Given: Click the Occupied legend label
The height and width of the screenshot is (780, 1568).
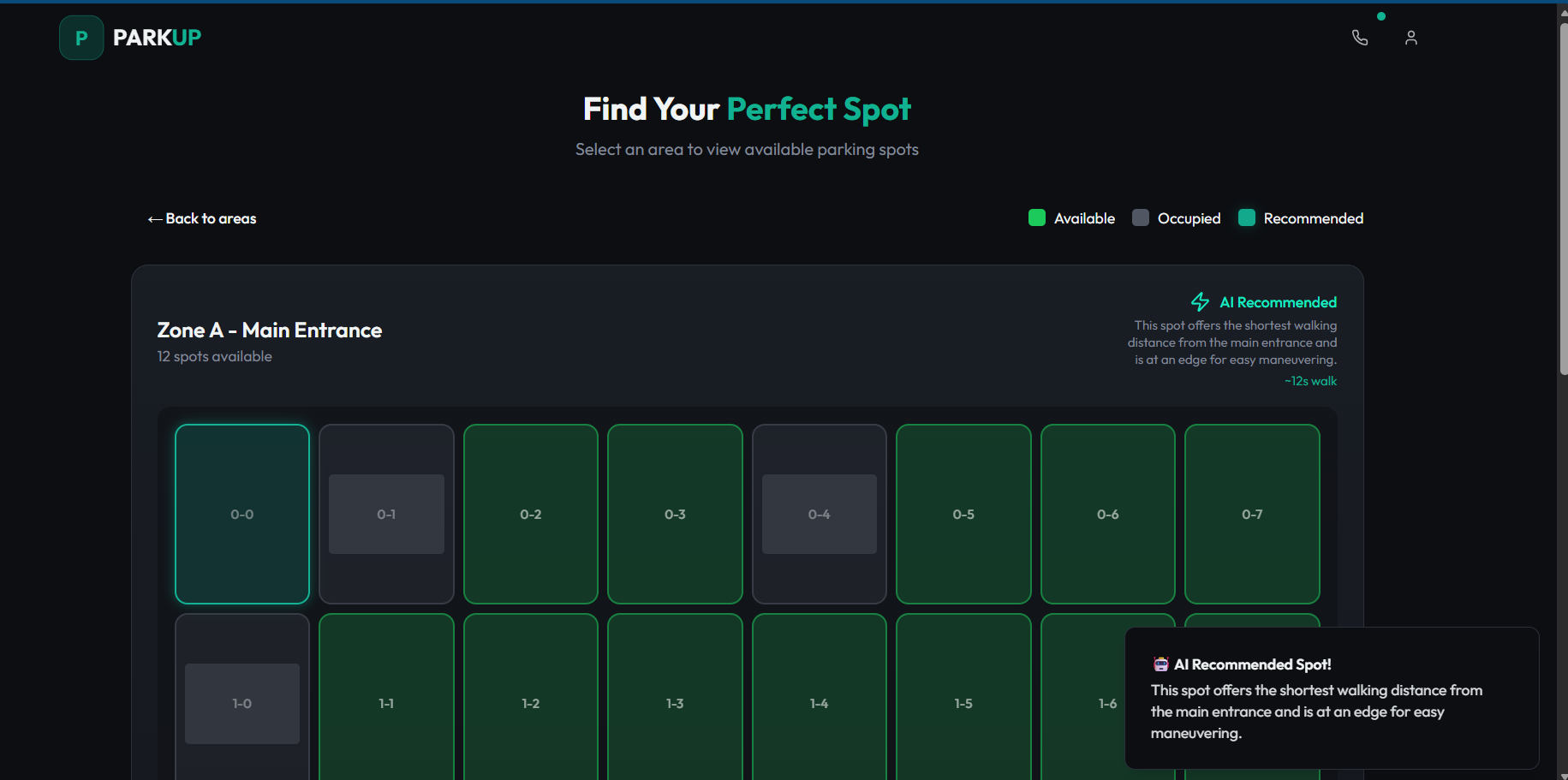Looking at the screenshot, I should pyautogui.click(x=1189, y=218).
